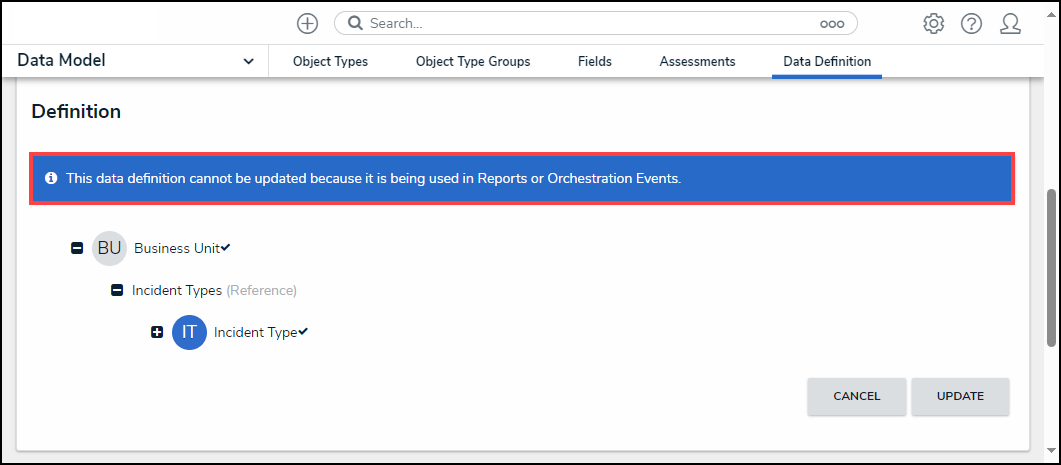This screenshot has width=1061, height=465.
Task: Click the three-dot search options icon
Action: [x=832, y=23]
